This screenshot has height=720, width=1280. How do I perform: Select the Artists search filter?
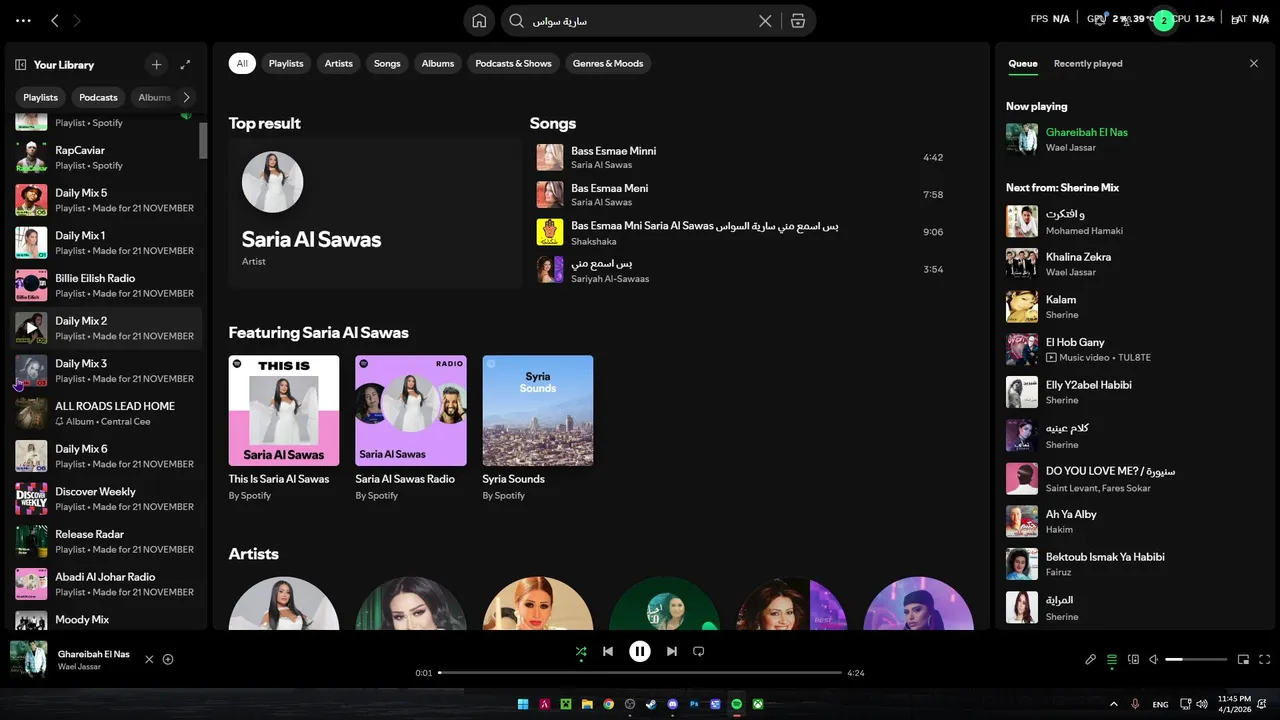coord(339,63)
